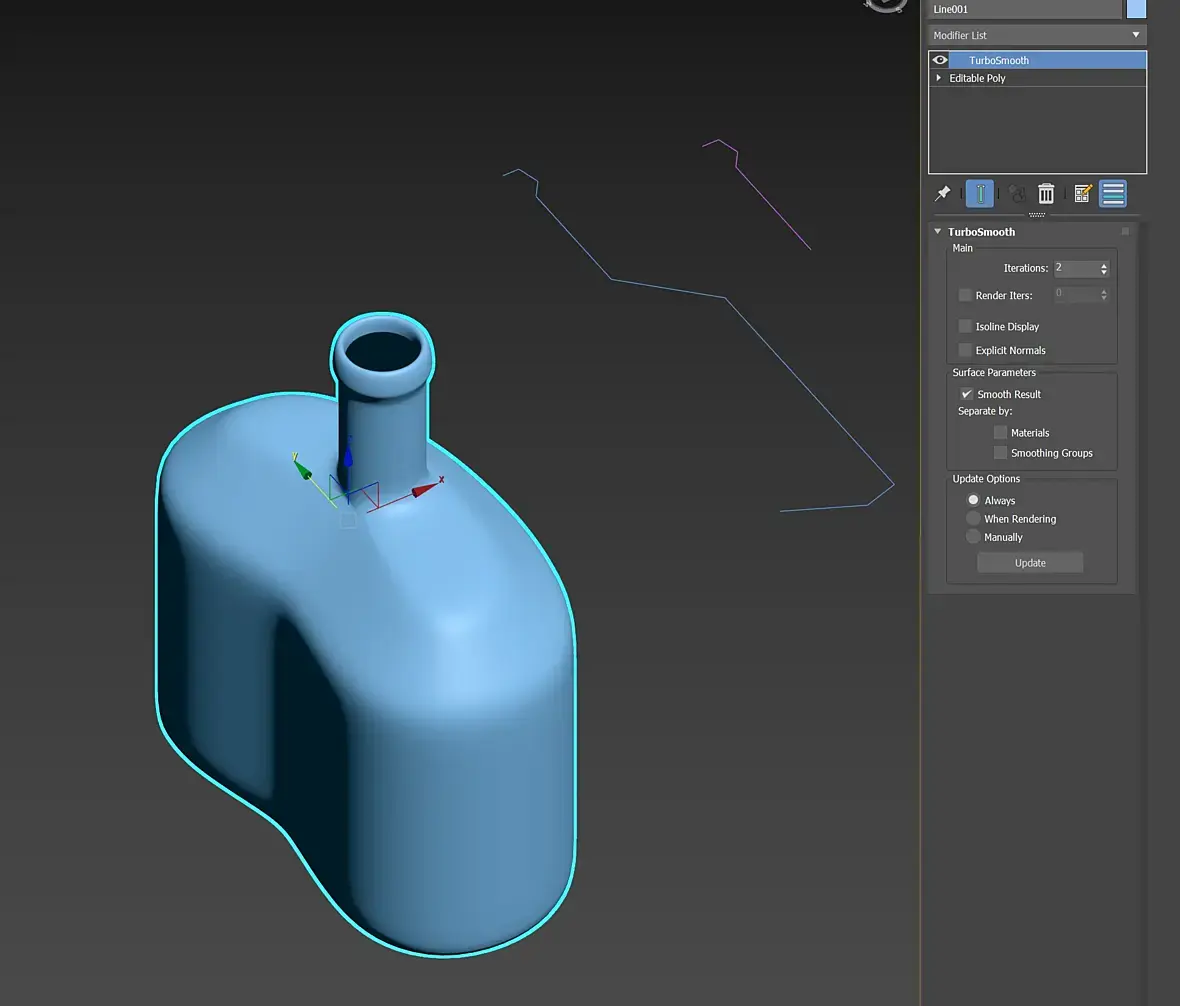Uncheck the Smooth Result checkbox
The width and height of the screenshot is (1180, 1006).
967,394
